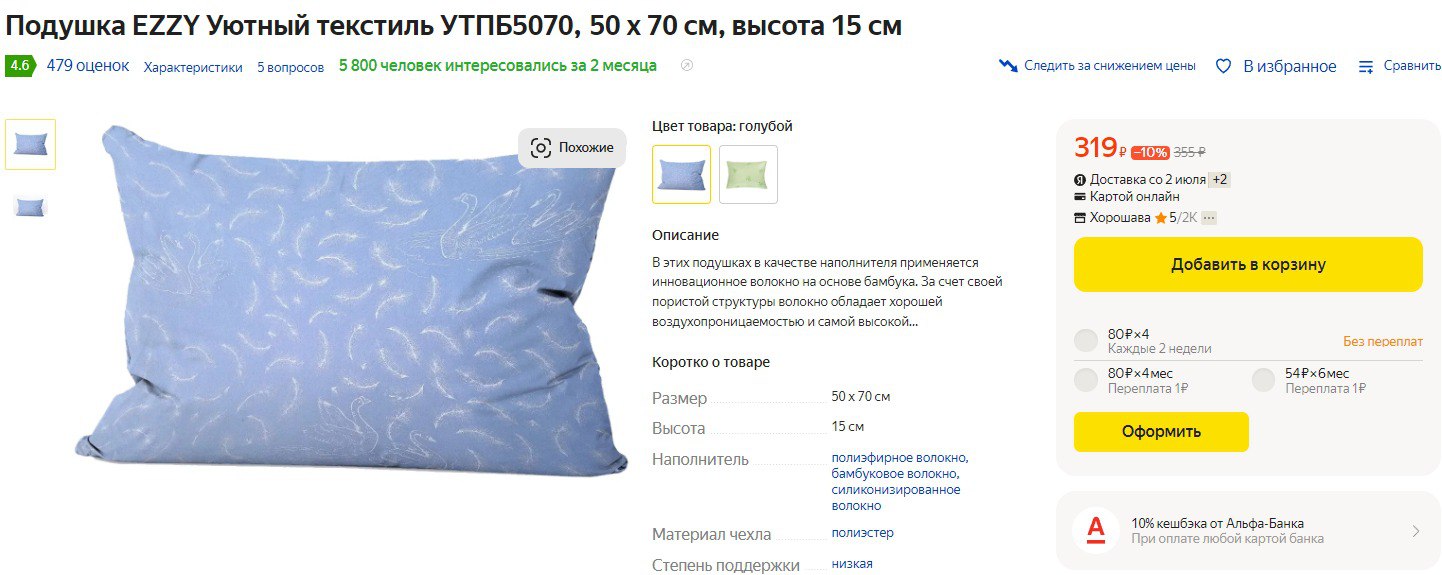Select the 80₽×4 every two weeks option
The width and height of the screenshot is (1442, 575).
tap(1086, 341)
